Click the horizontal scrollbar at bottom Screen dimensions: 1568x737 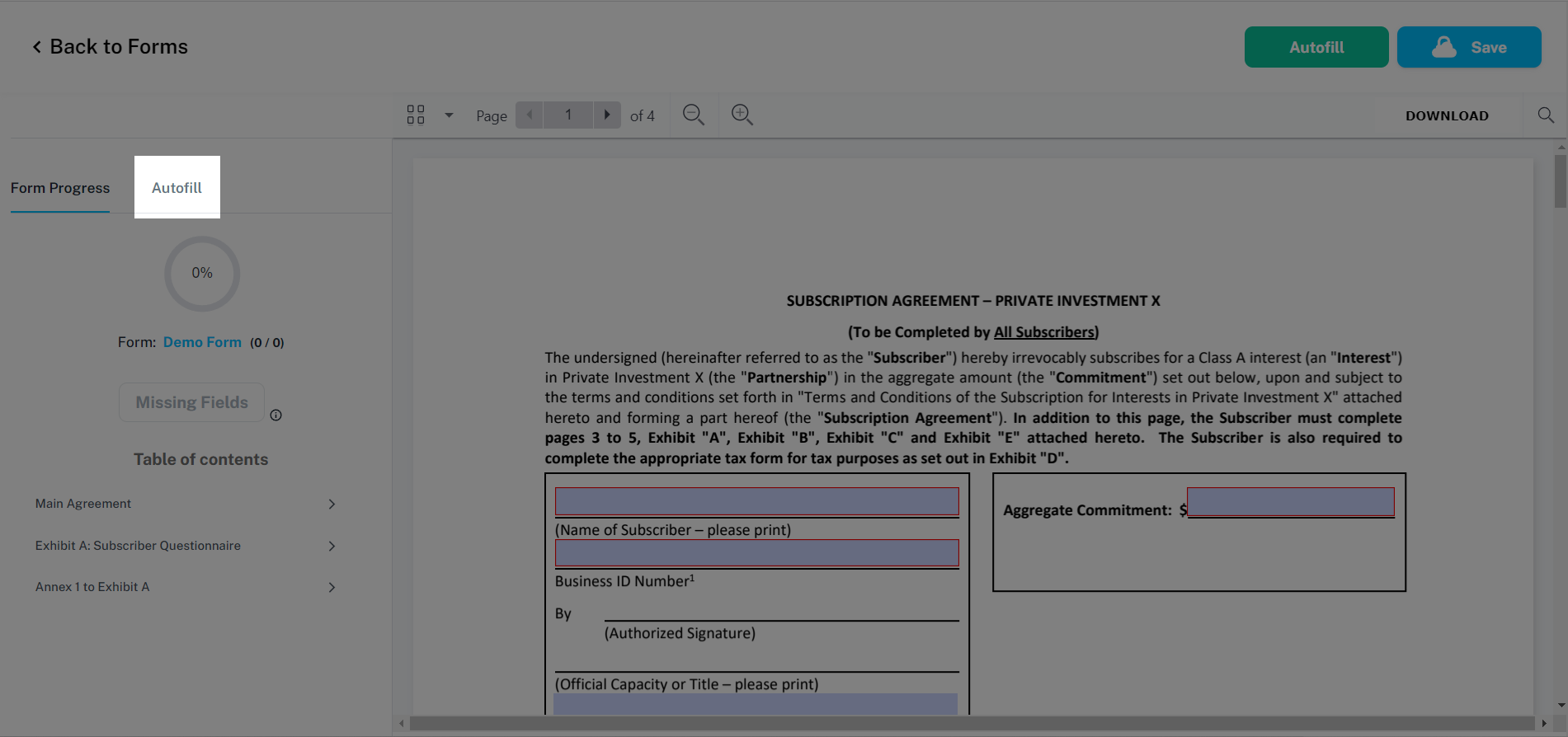pyautogui.click(x=972, y=723)
